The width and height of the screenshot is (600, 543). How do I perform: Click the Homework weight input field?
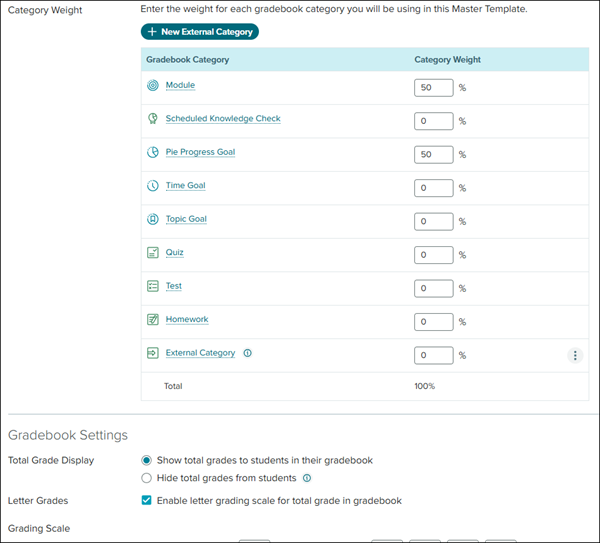[x=433, y=322]
